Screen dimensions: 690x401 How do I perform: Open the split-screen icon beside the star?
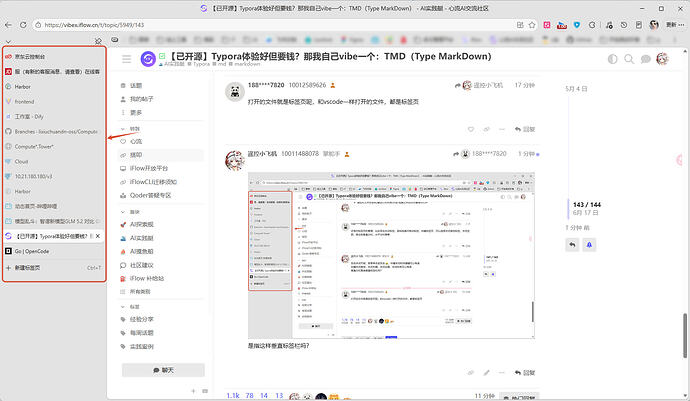520,25
